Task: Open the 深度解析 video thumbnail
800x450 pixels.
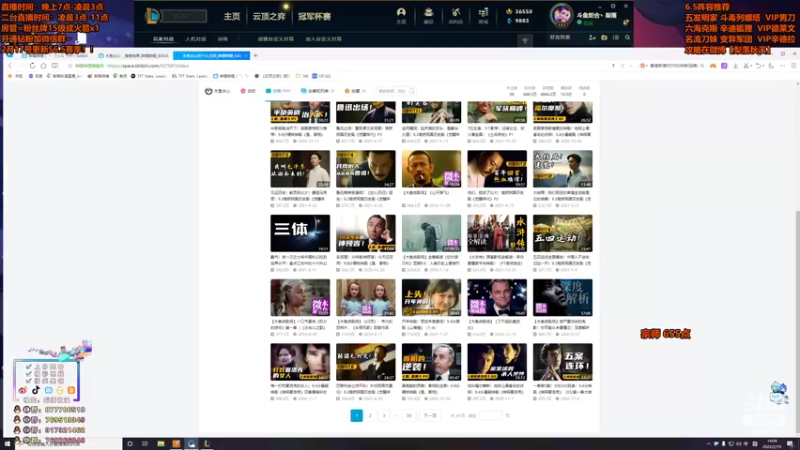Action: [x=563, y=297]
